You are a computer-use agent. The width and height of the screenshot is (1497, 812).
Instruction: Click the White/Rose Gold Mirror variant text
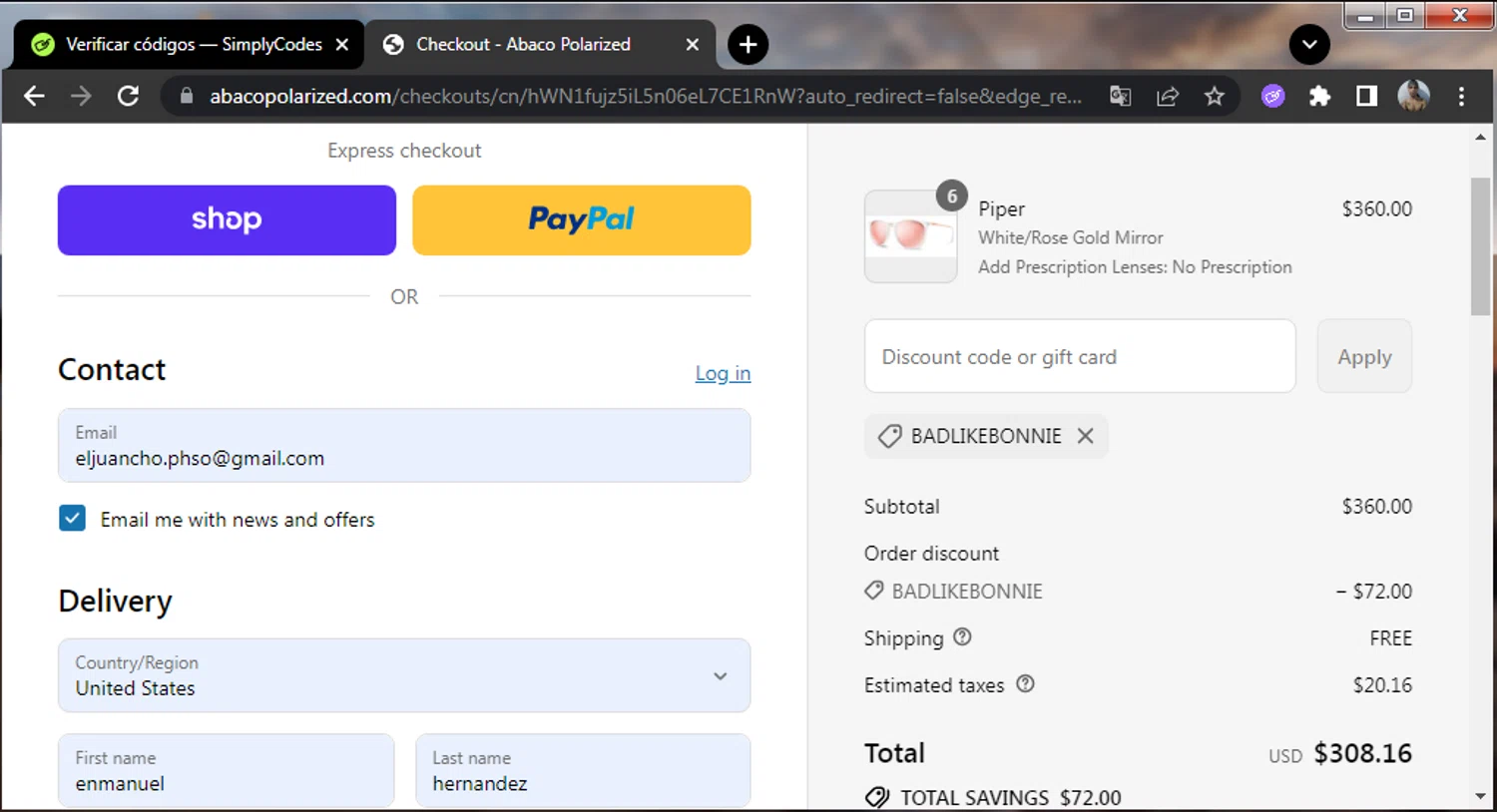click(1071, 237)
